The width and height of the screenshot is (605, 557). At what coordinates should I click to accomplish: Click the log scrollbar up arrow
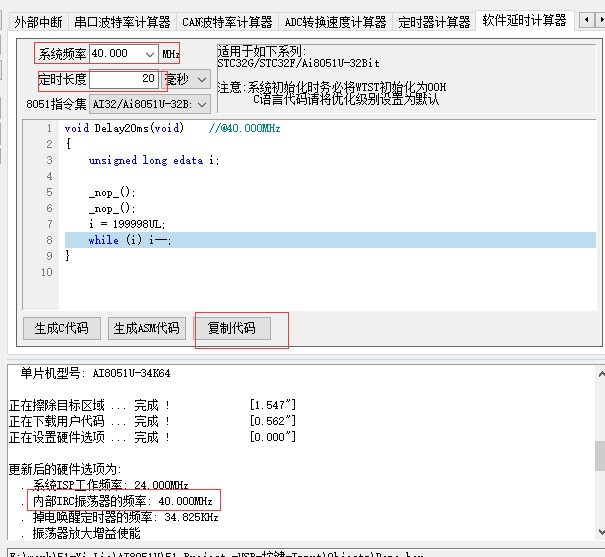pyautogui.click(x=601, y=374)
